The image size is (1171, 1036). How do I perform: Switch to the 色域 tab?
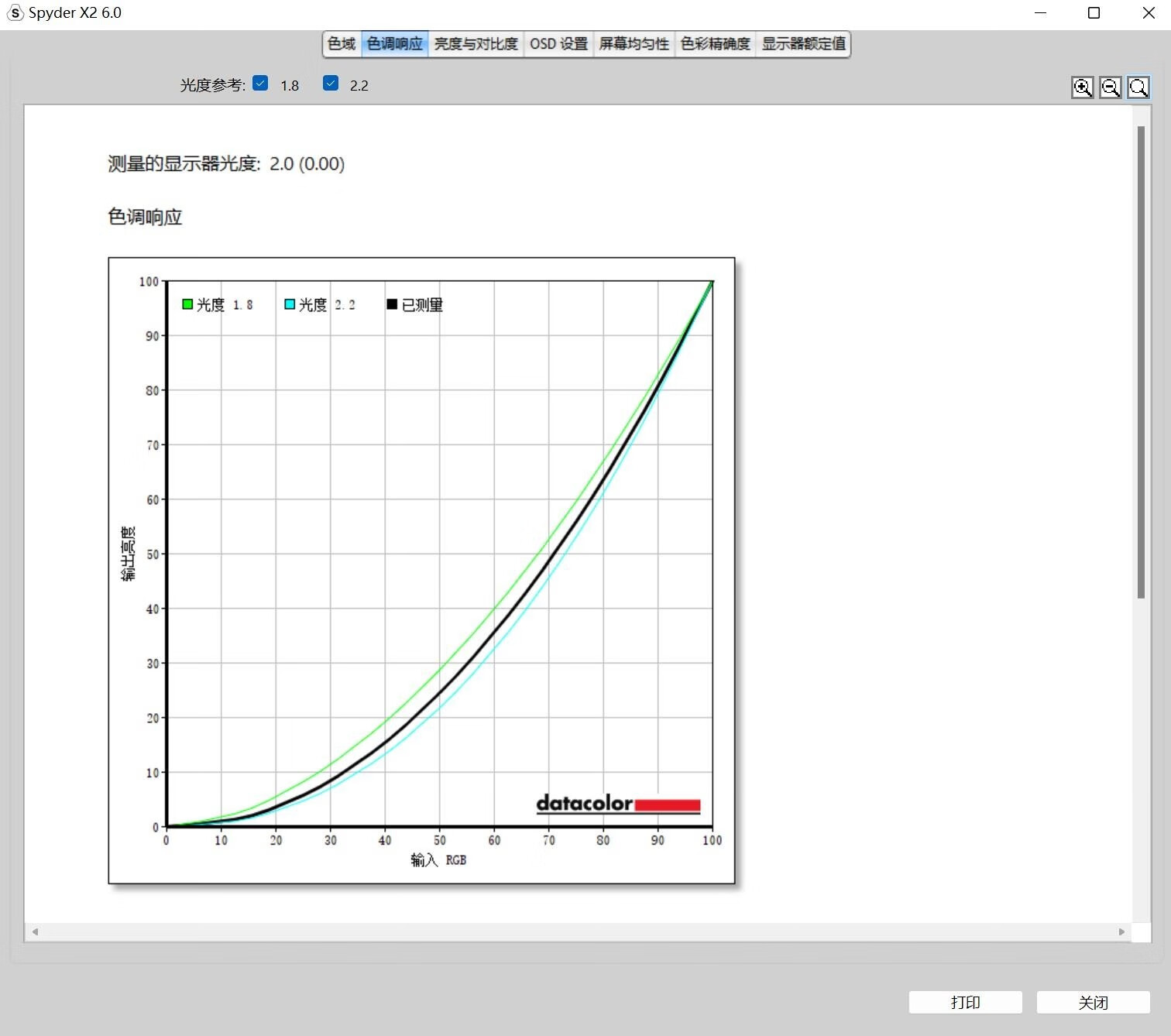[x=342, y=44]
